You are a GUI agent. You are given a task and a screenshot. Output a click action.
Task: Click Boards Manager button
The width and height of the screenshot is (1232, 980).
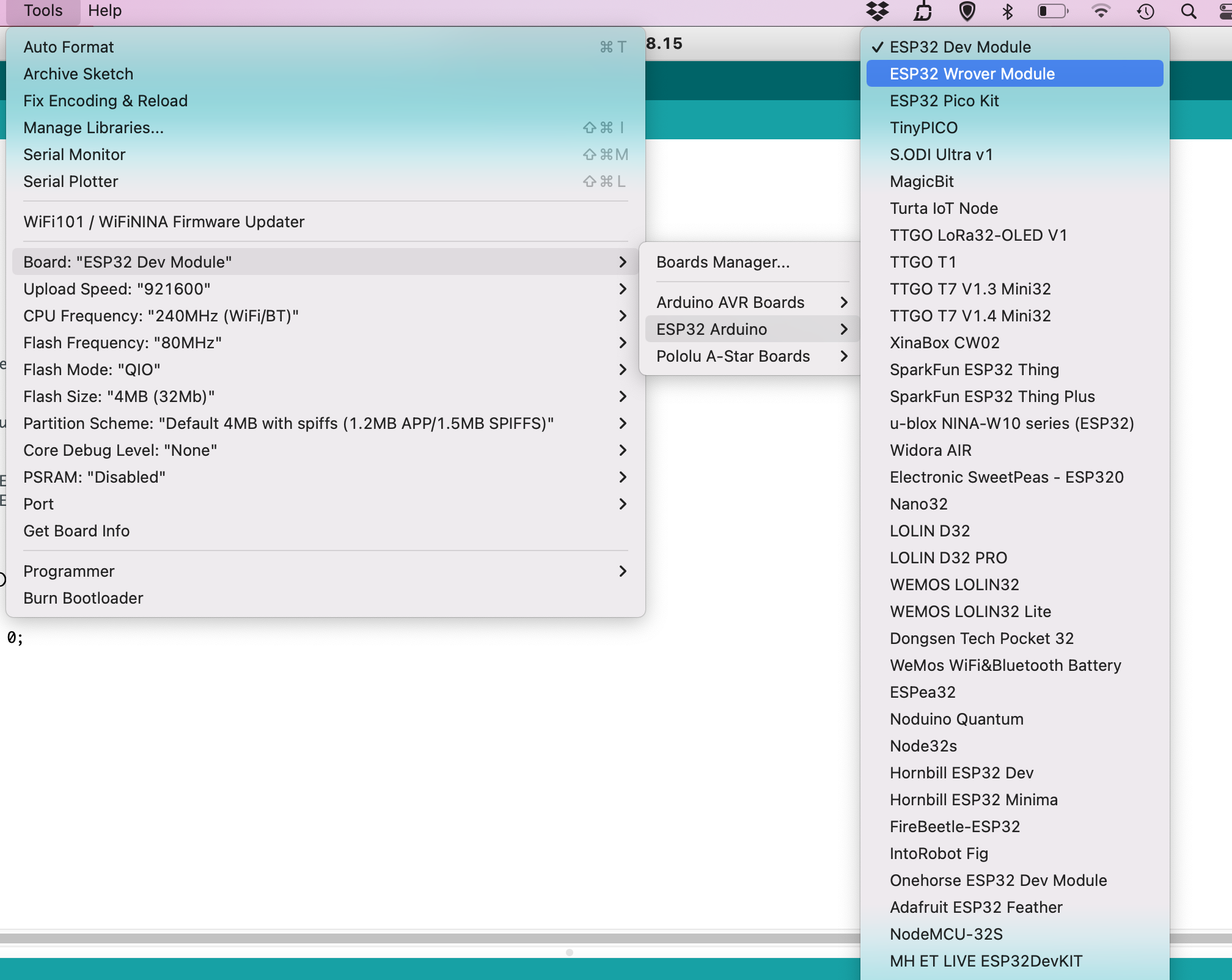point(723,261)
